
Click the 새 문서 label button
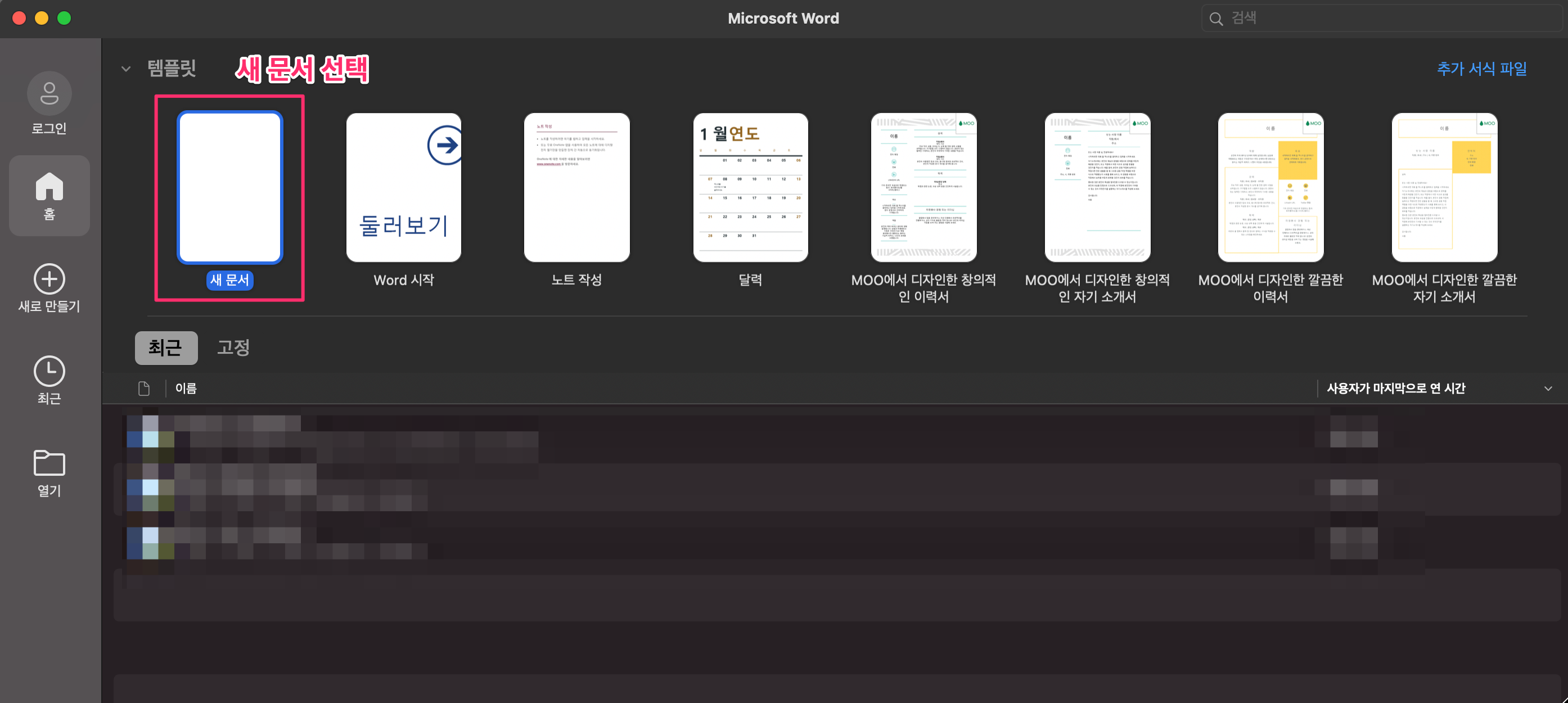[229, 280]
